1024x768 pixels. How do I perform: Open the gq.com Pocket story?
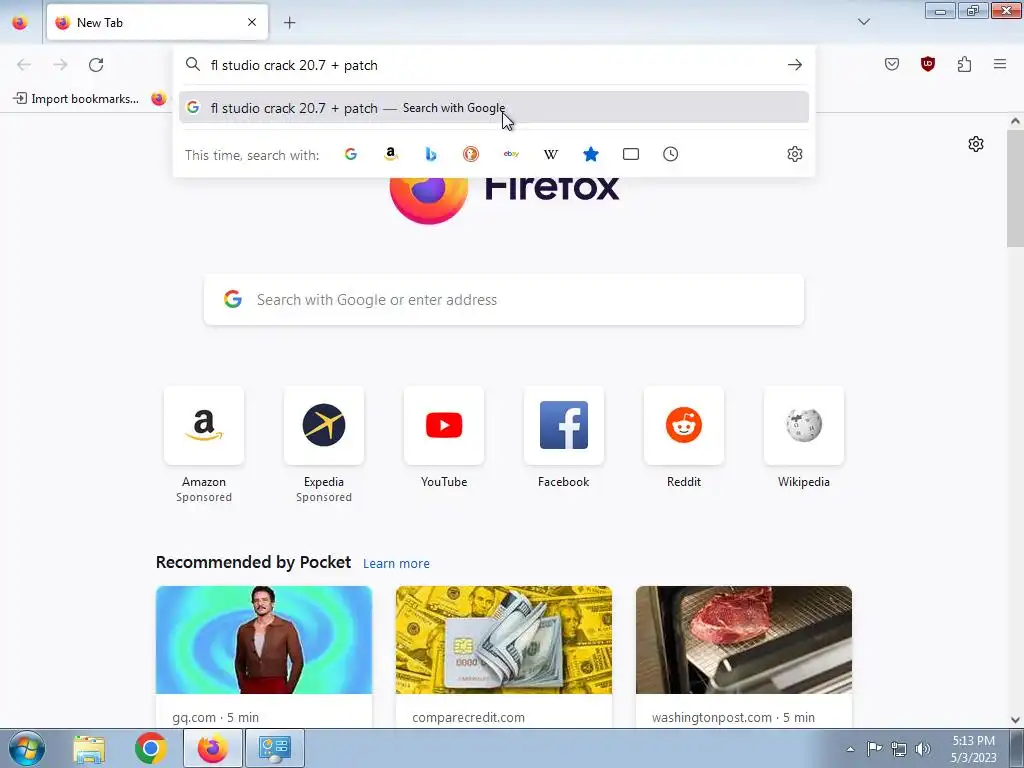(264, 656)
